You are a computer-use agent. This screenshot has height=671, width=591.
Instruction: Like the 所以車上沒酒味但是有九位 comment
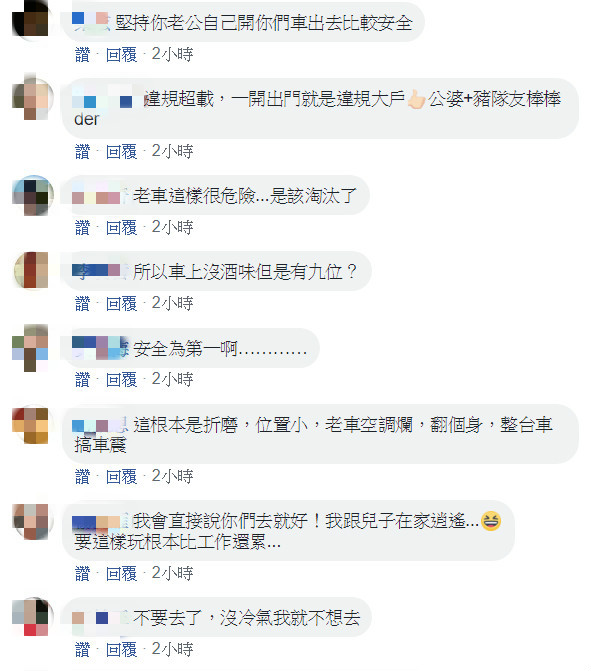click(83, 303)
